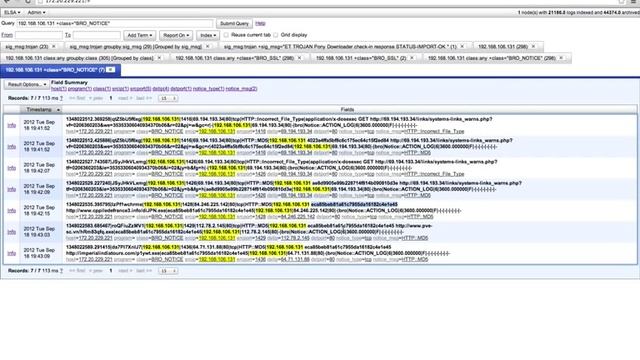Click the 'To' date label link
The width and height of the screenshot is (640, 360).
pyautogui.click(x=68, y=35)
